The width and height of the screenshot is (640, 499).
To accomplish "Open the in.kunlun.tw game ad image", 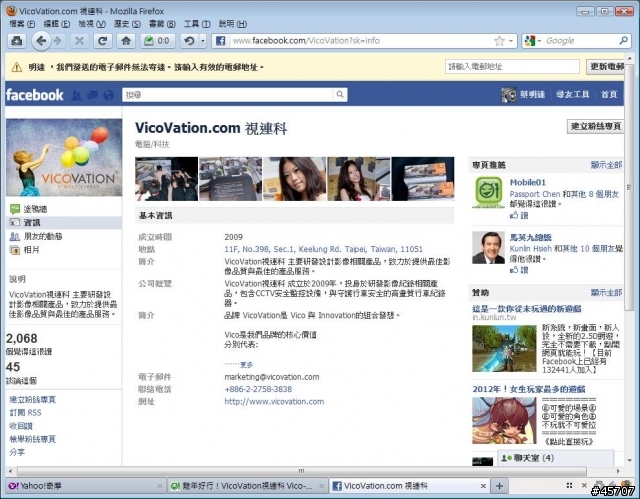I will 504,348.
